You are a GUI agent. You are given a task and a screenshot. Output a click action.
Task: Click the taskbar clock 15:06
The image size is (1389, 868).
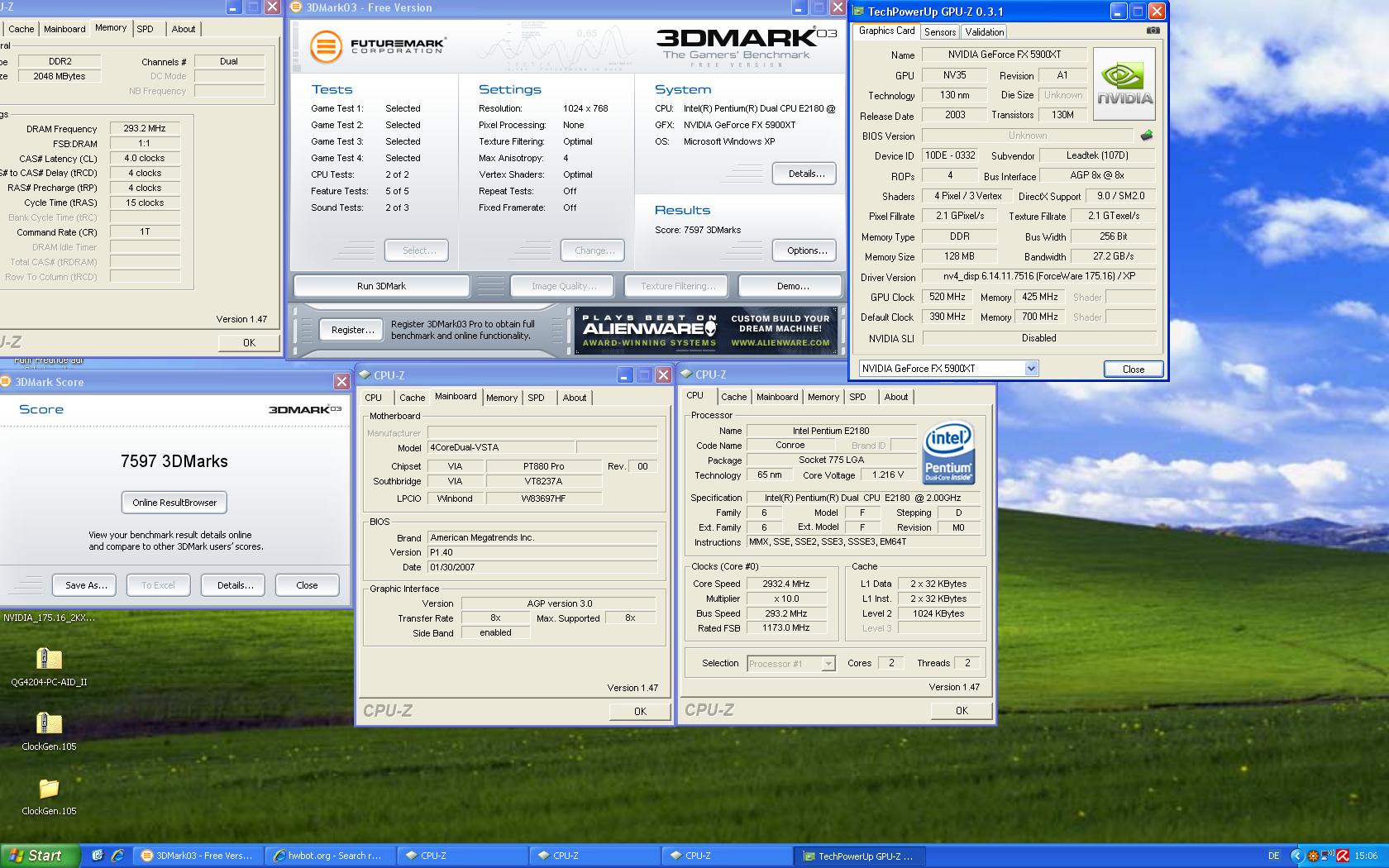(x=1366, y=856)
